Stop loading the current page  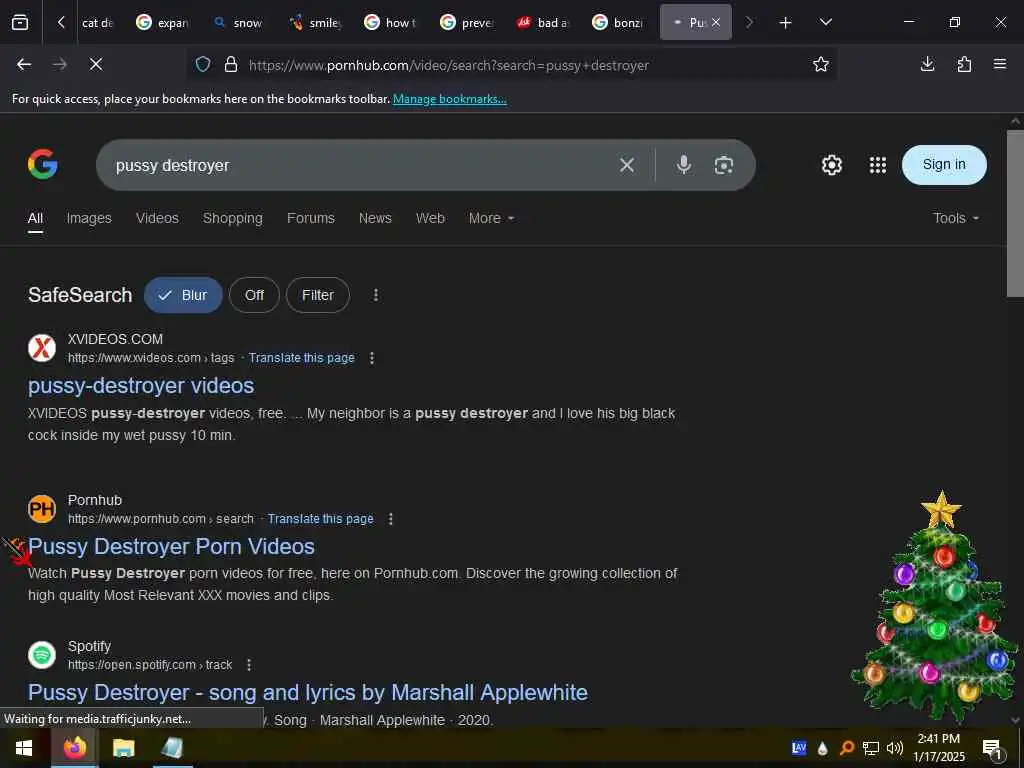(x=96, y=64)
